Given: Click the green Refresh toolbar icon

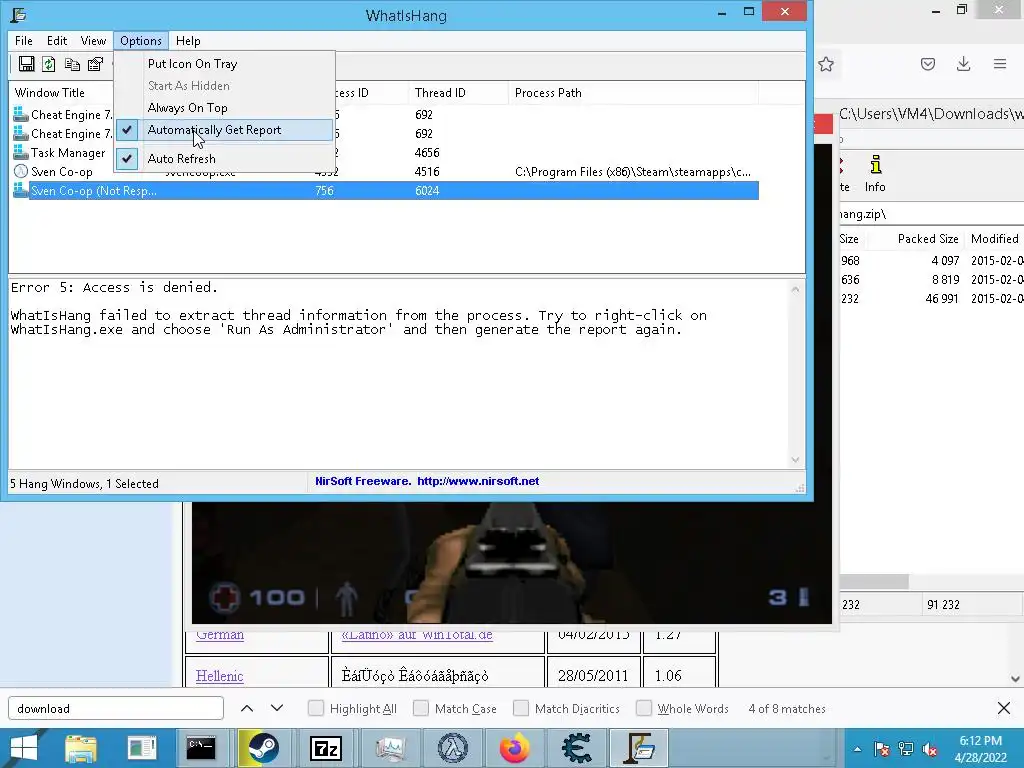Looking at the screenshot, I should point(49,64).
